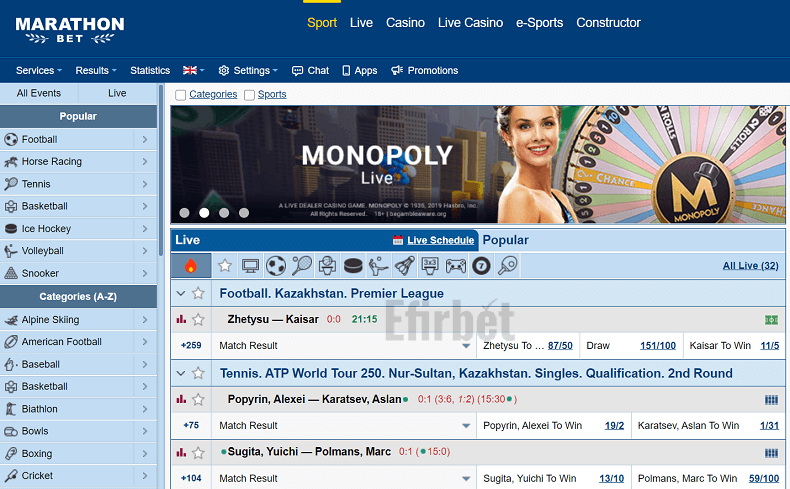Open the Services dropdown menu

39,71
